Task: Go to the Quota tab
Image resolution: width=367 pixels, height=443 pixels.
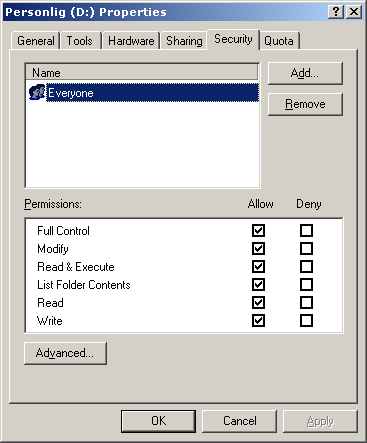Action: [x=279, y=41]
